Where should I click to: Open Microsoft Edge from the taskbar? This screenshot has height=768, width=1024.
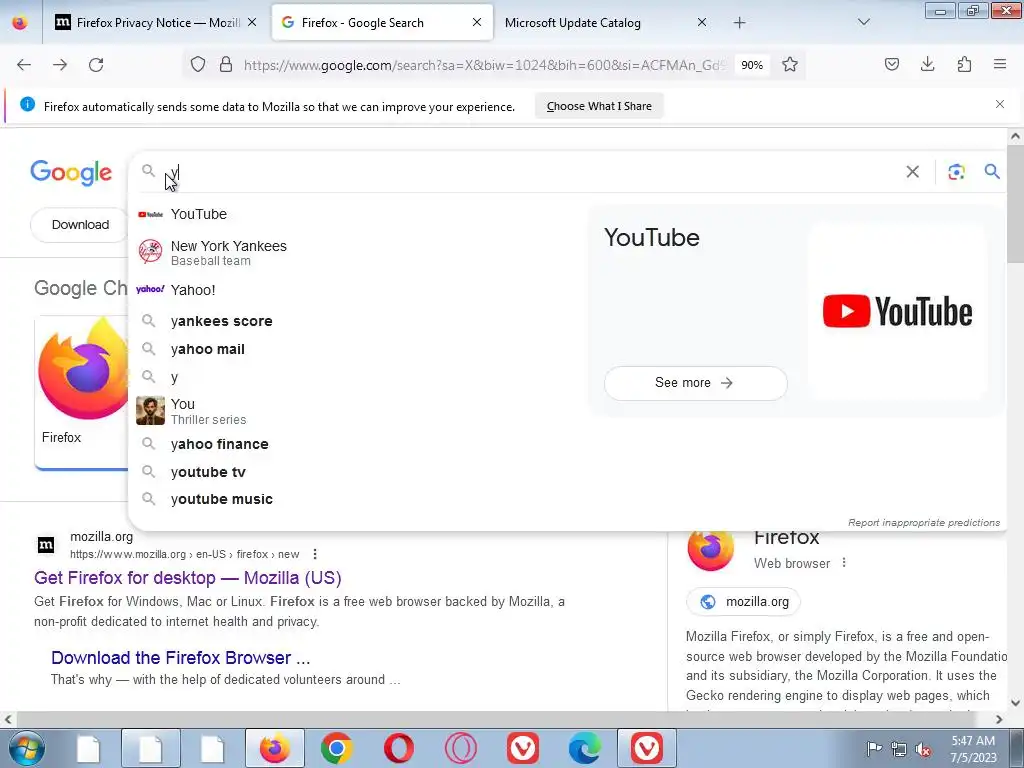pos(584,748)
